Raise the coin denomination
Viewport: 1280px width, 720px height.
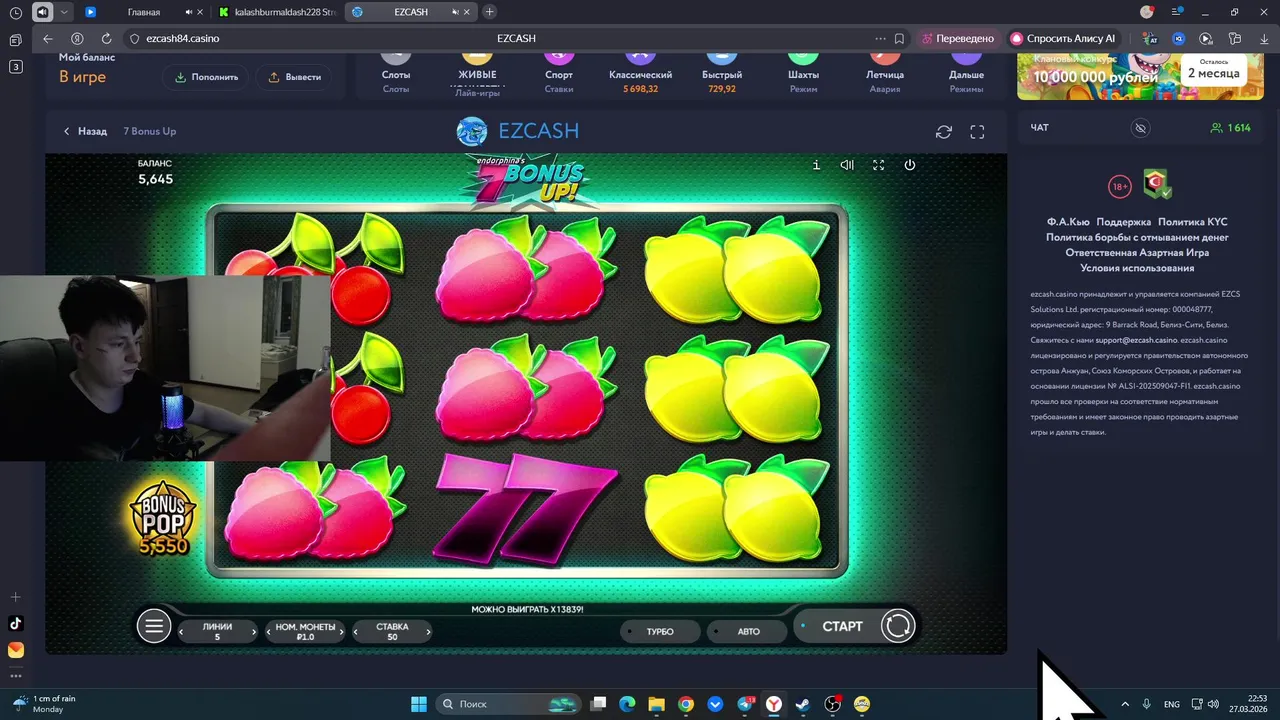click(x=341, y=631)
